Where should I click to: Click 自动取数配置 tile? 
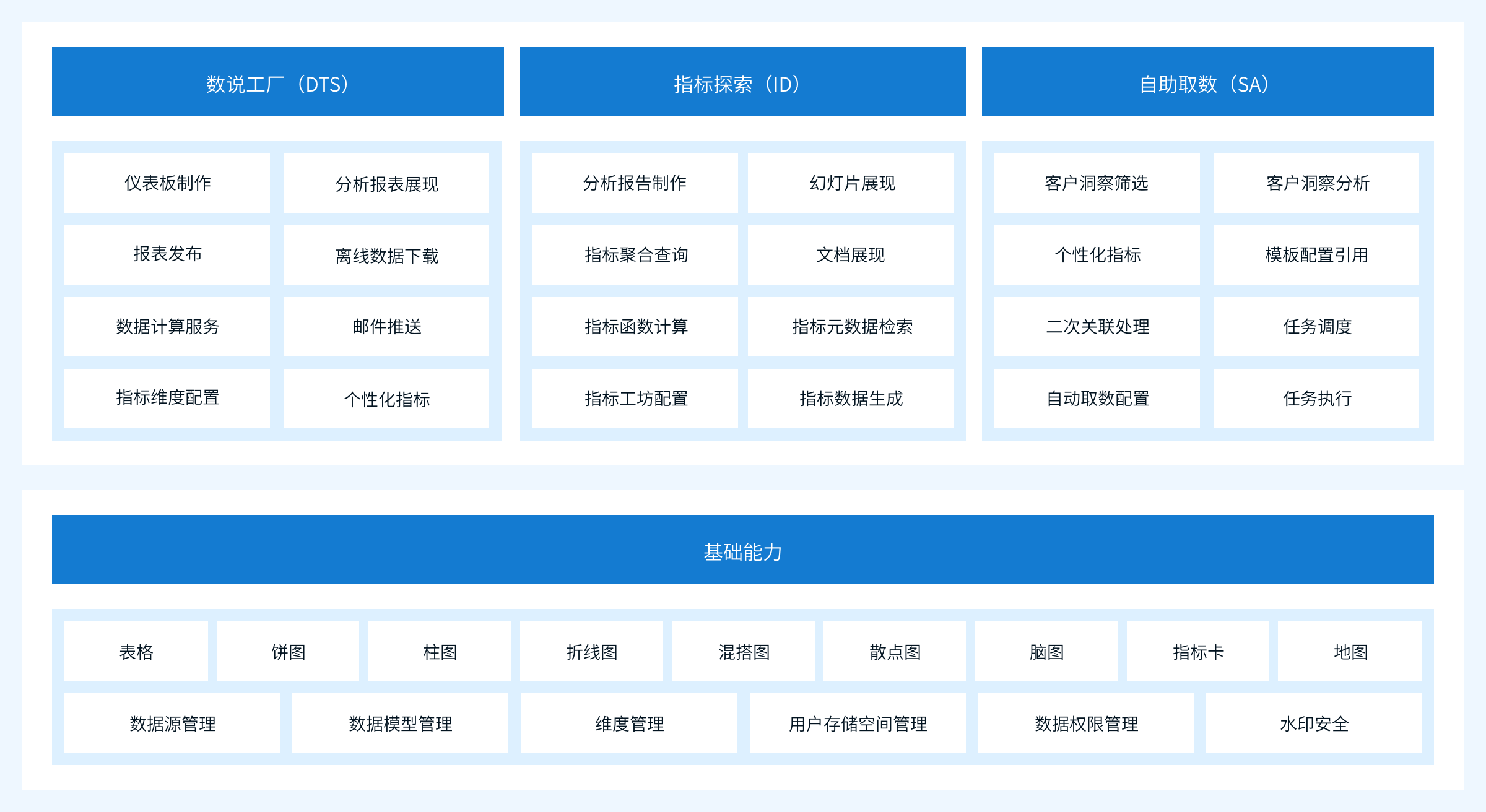pos(1097,398)
